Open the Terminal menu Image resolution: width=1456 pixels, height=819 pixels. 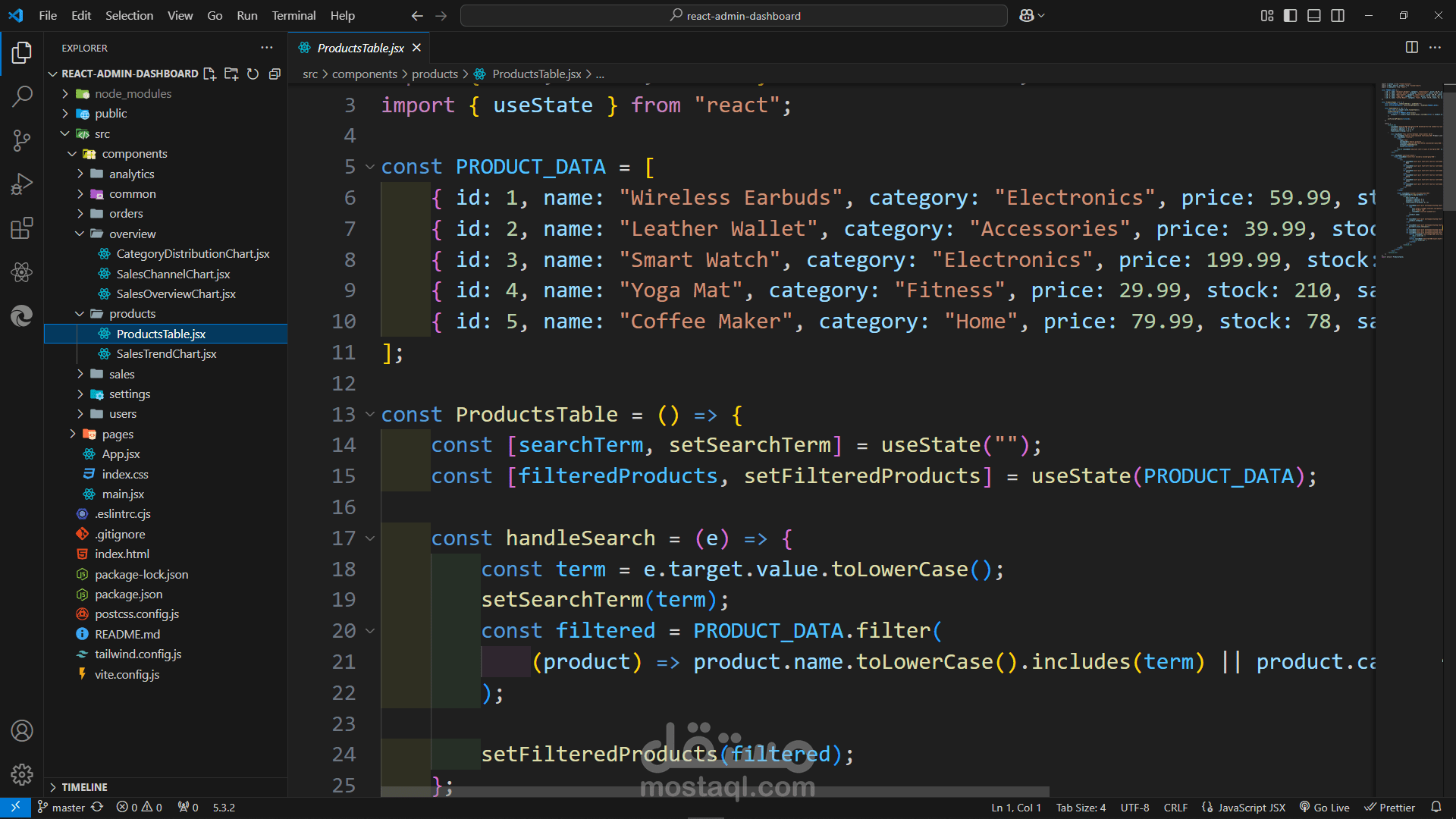tap(293, 15)
